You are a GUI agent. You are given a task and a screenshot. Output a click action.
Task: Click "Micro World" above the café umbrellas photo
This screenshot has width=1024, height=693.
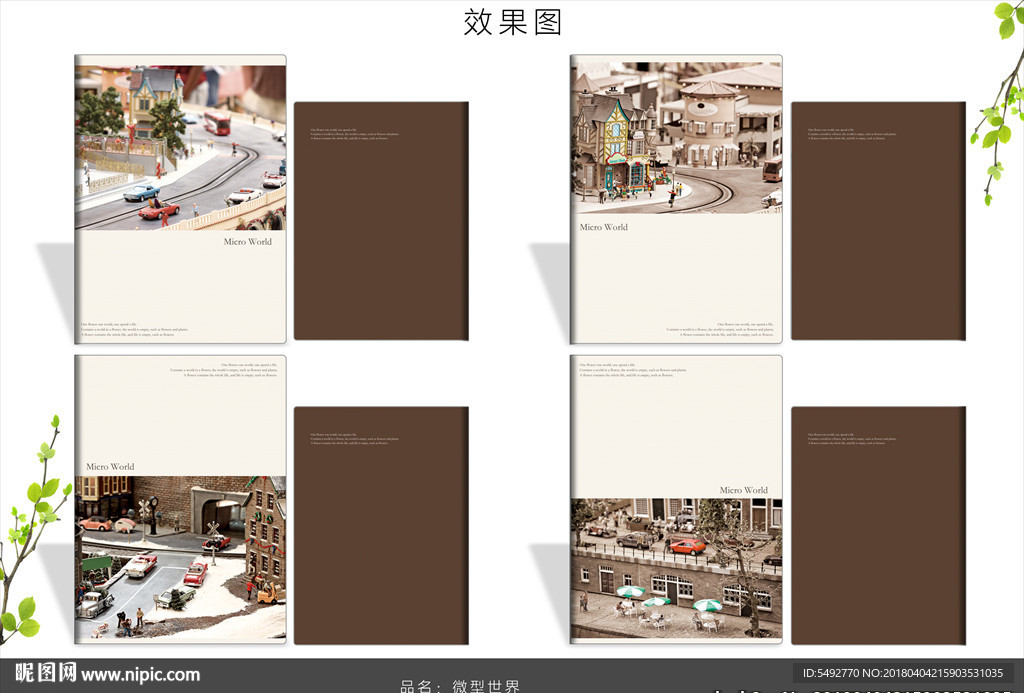tap(743, 490)
